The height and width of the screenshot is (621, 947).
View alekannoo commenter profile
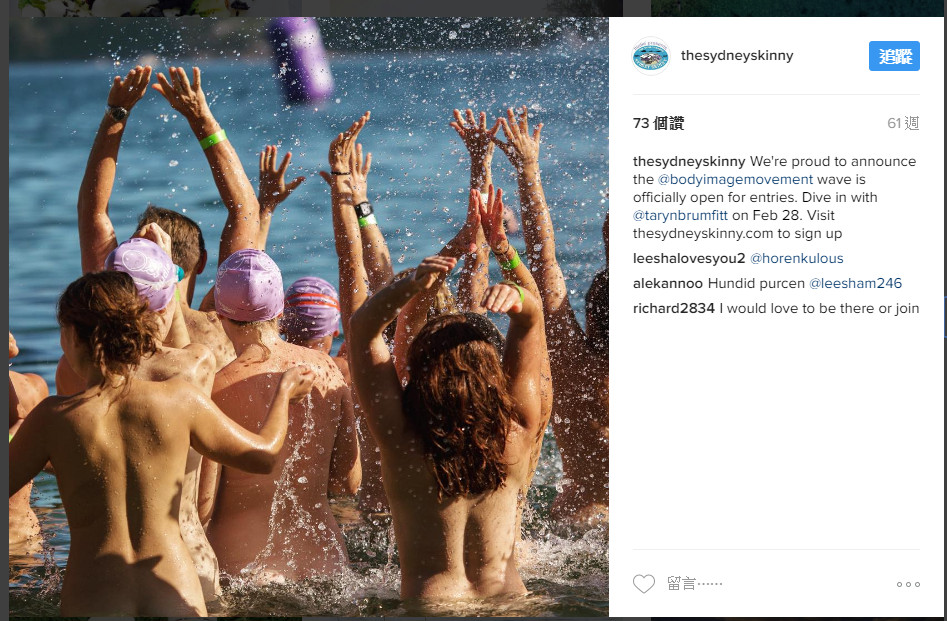click(x=668, y=283)
